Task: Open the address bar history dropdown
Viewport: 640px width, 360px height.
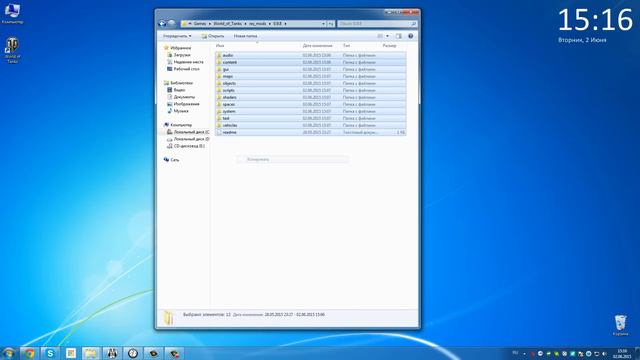Action: 323,24
